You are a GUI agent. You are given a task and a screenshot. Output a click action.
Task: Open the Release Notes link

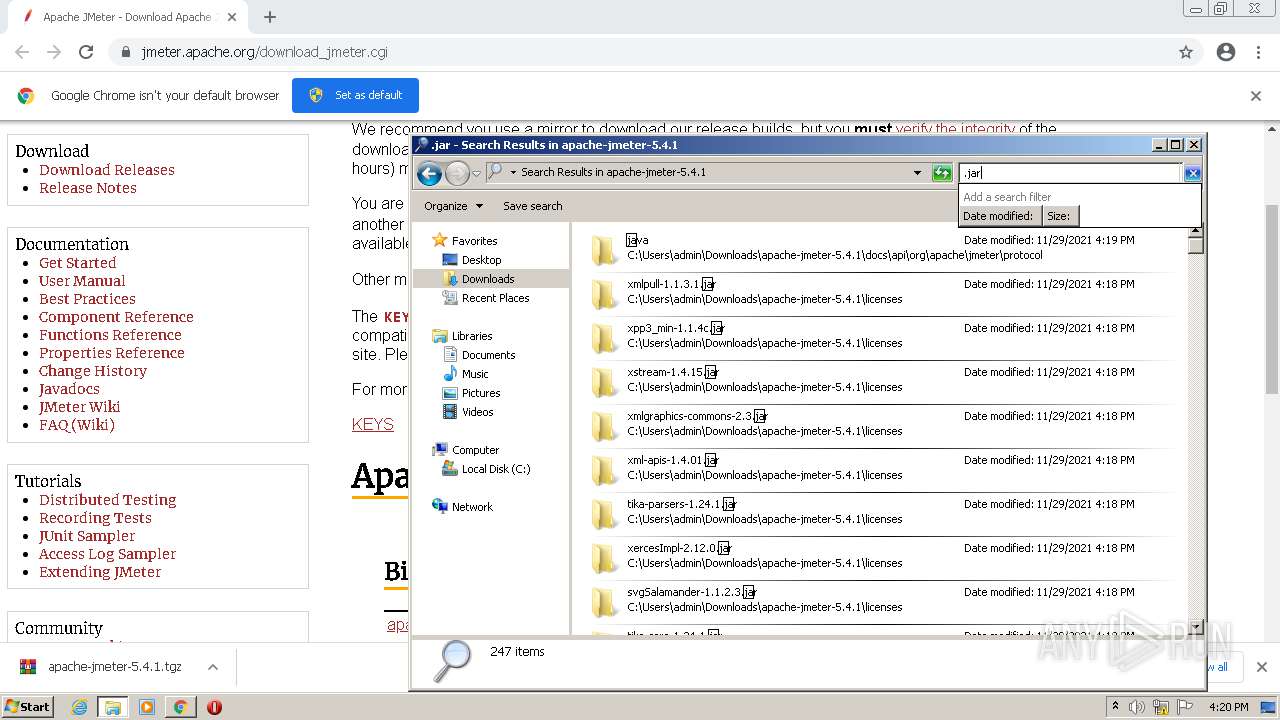pyautogui.click(x=88, y=188)
